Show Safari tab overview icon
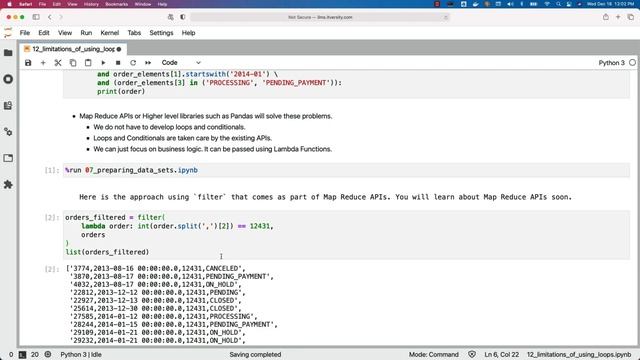This screenshot has width=640, height=360. click(631, 17)
